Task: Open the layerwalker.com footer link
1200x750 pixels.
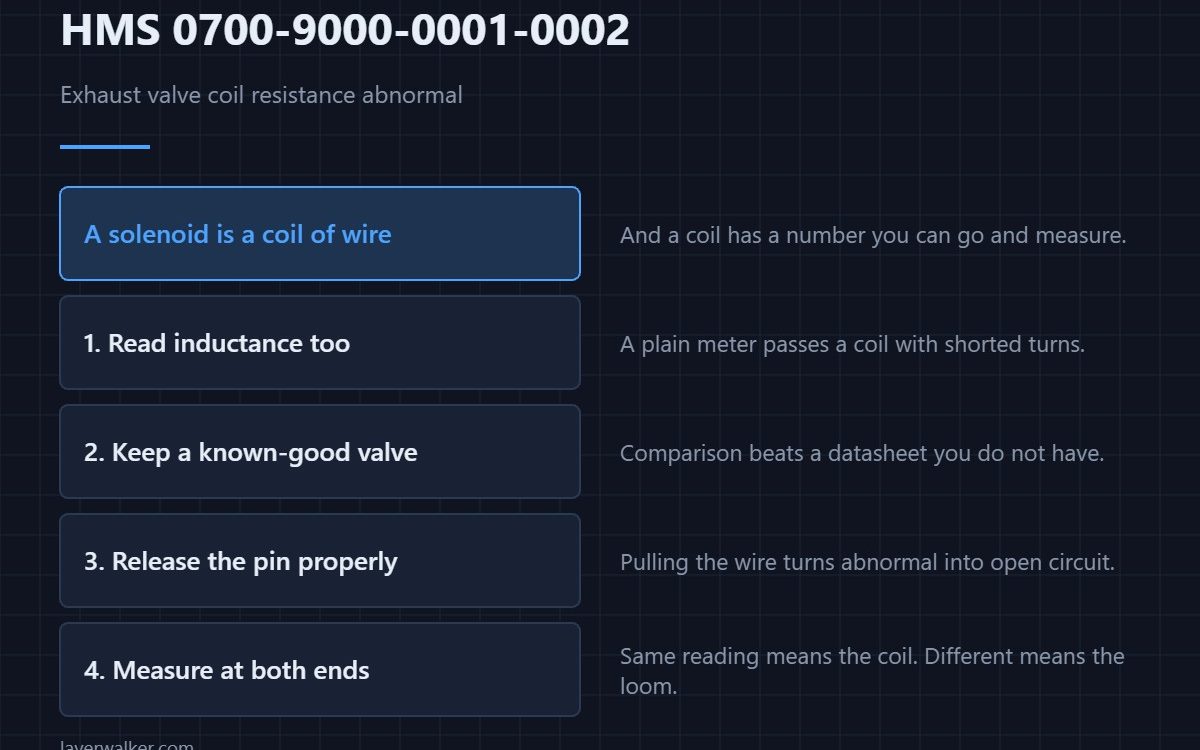Action: click(127, 746)
